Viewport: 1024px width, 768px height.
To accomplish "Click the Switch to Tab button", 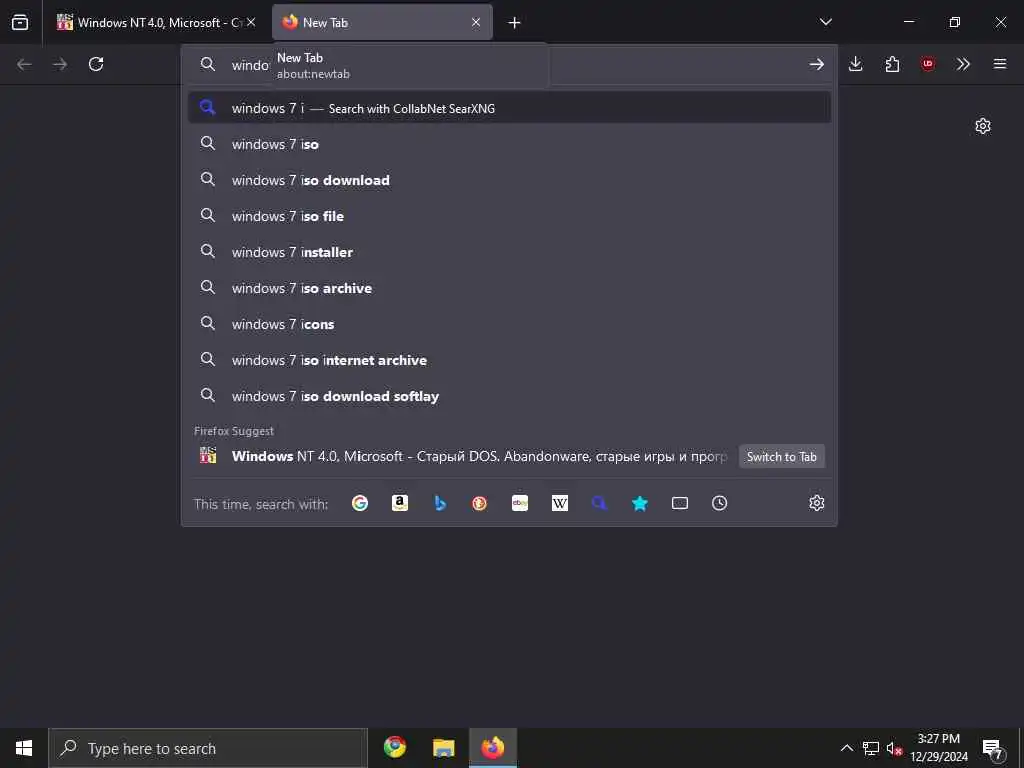I will (782, 456).
